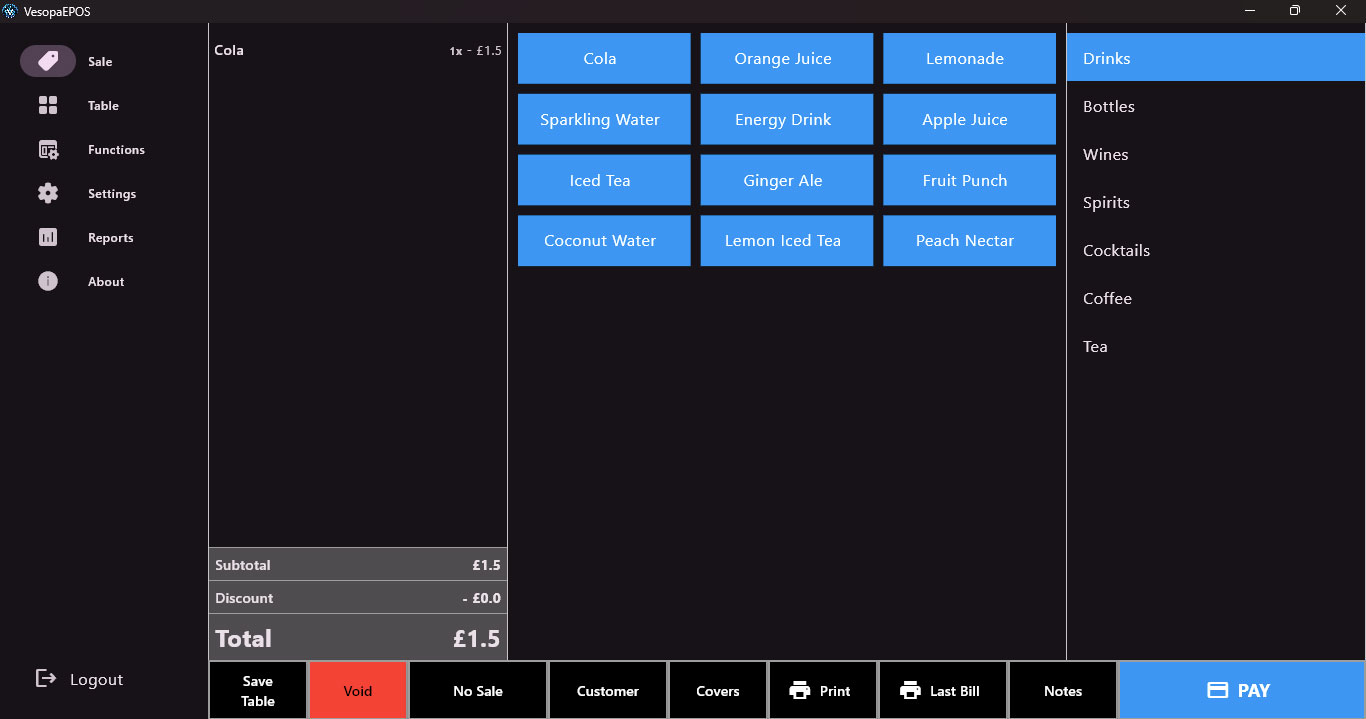Screen dimensions: 1366x719
Task: Add Iced Tea to the order
Action: (604, 180)
